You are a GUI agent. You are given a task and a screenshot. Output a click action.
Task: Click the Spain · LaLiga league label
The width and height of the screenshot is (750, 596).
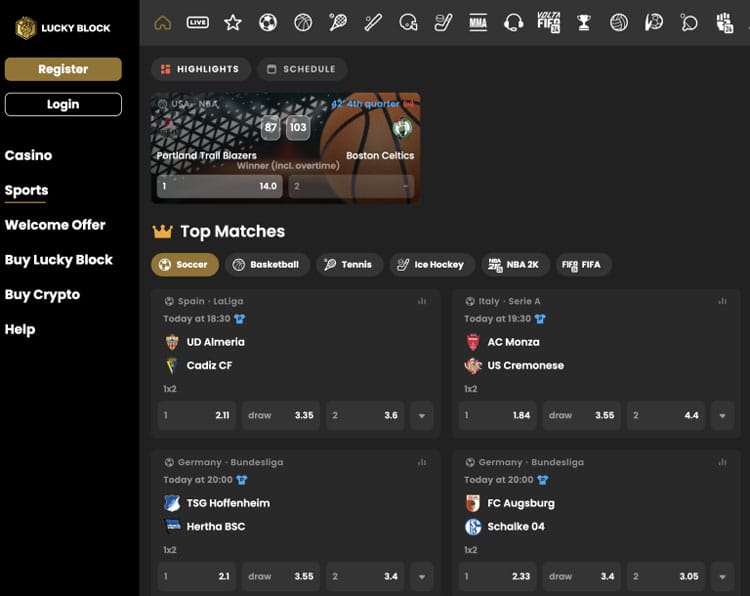pos(210,301)
